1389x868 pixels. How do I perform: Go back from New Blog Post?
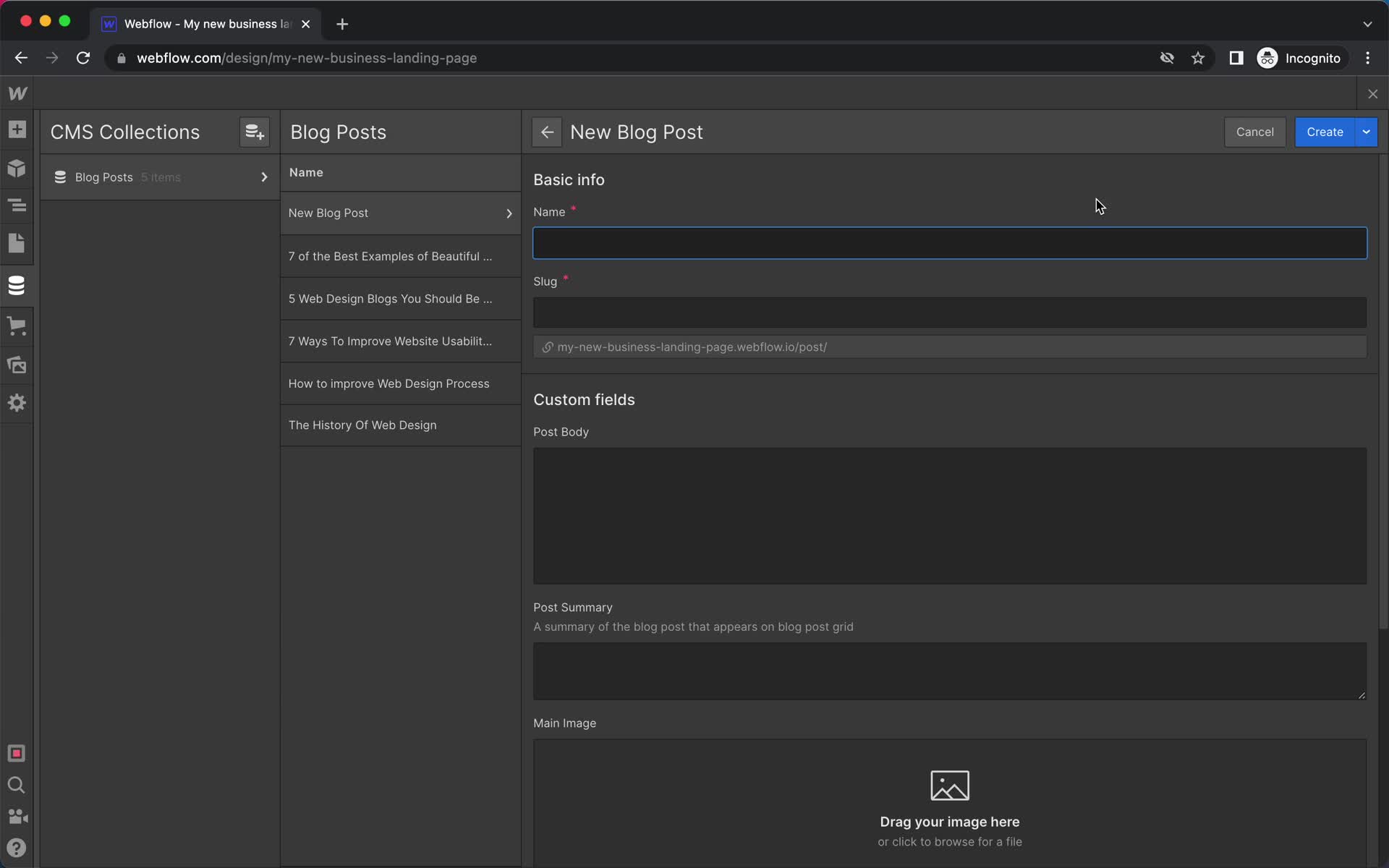547,132
